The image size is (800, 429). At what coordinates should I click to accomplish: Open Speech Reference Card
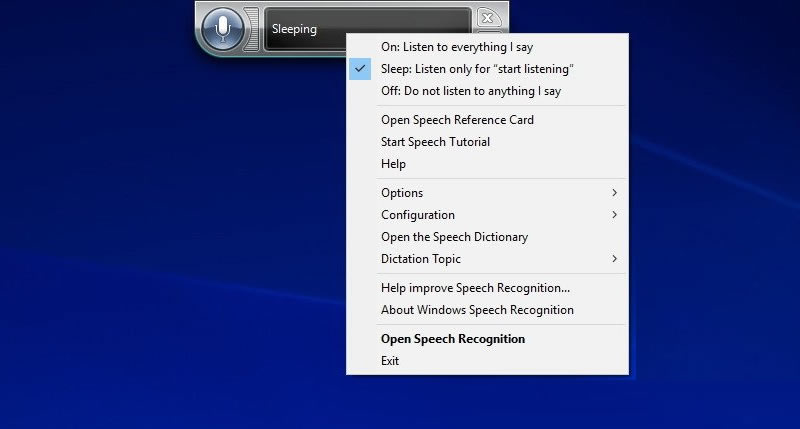pyautogui.click(x=487, y=120)
